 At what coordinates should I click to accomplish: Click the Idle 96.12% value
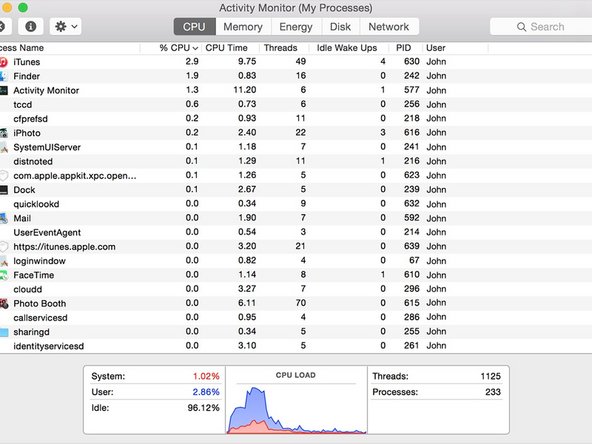[x=204, y=408]
